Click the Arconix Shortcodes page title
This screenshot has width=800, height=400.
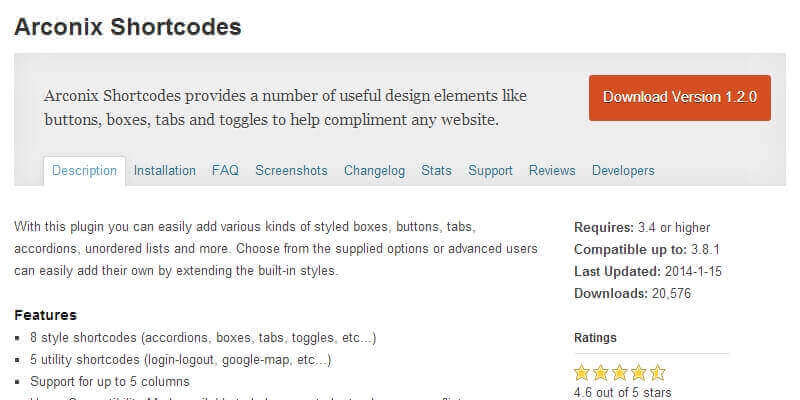(128, 27)
